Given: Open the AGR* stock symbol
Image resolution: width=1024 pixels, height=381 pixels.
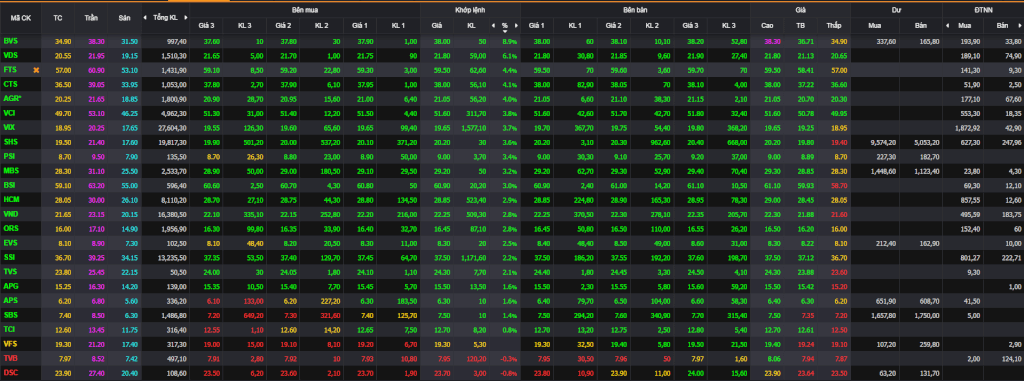Looking at the screenshot, I should click(12, 98).
